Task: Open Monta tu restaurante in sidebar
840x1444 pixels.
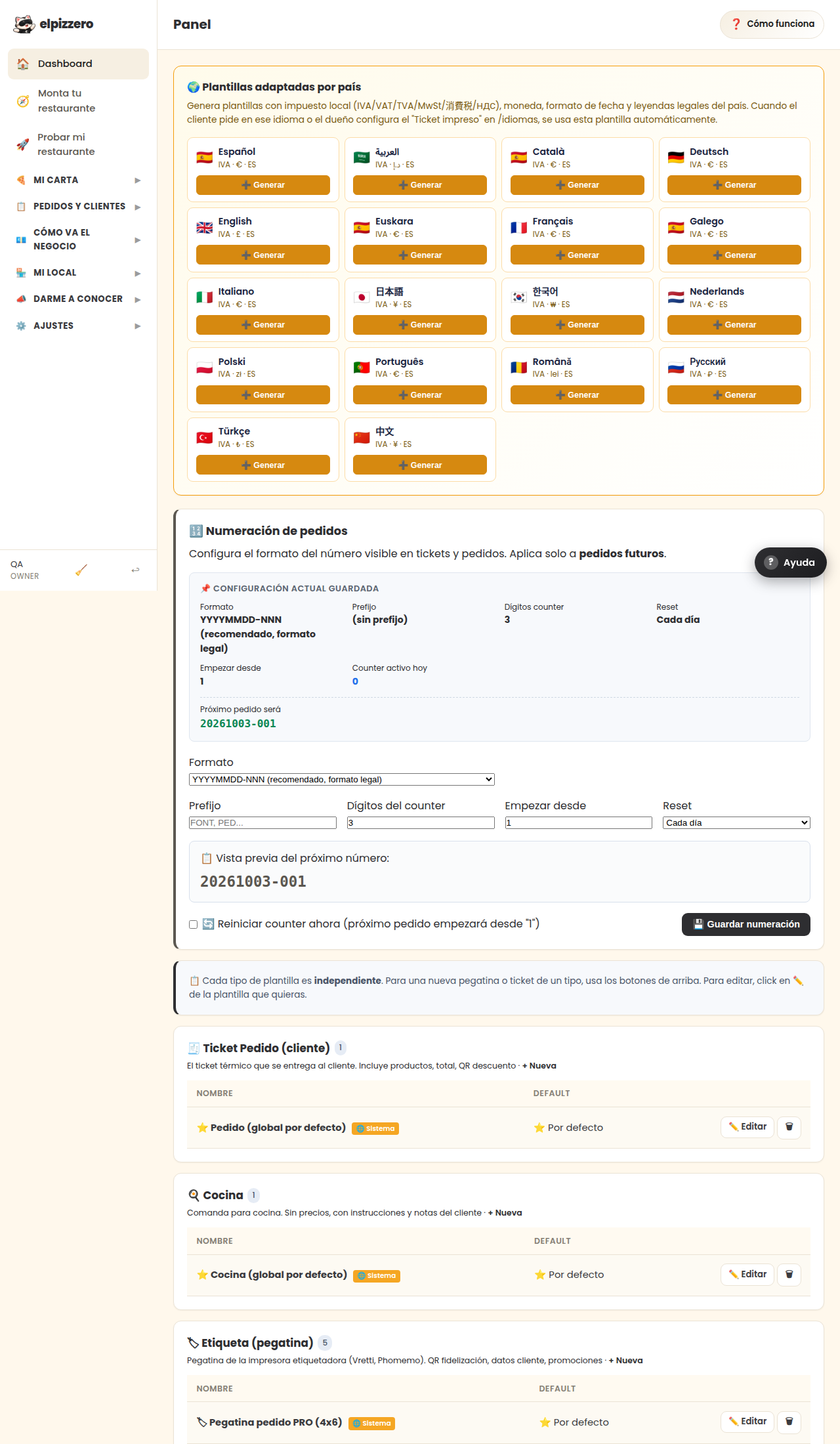Action: click(79, 101)
